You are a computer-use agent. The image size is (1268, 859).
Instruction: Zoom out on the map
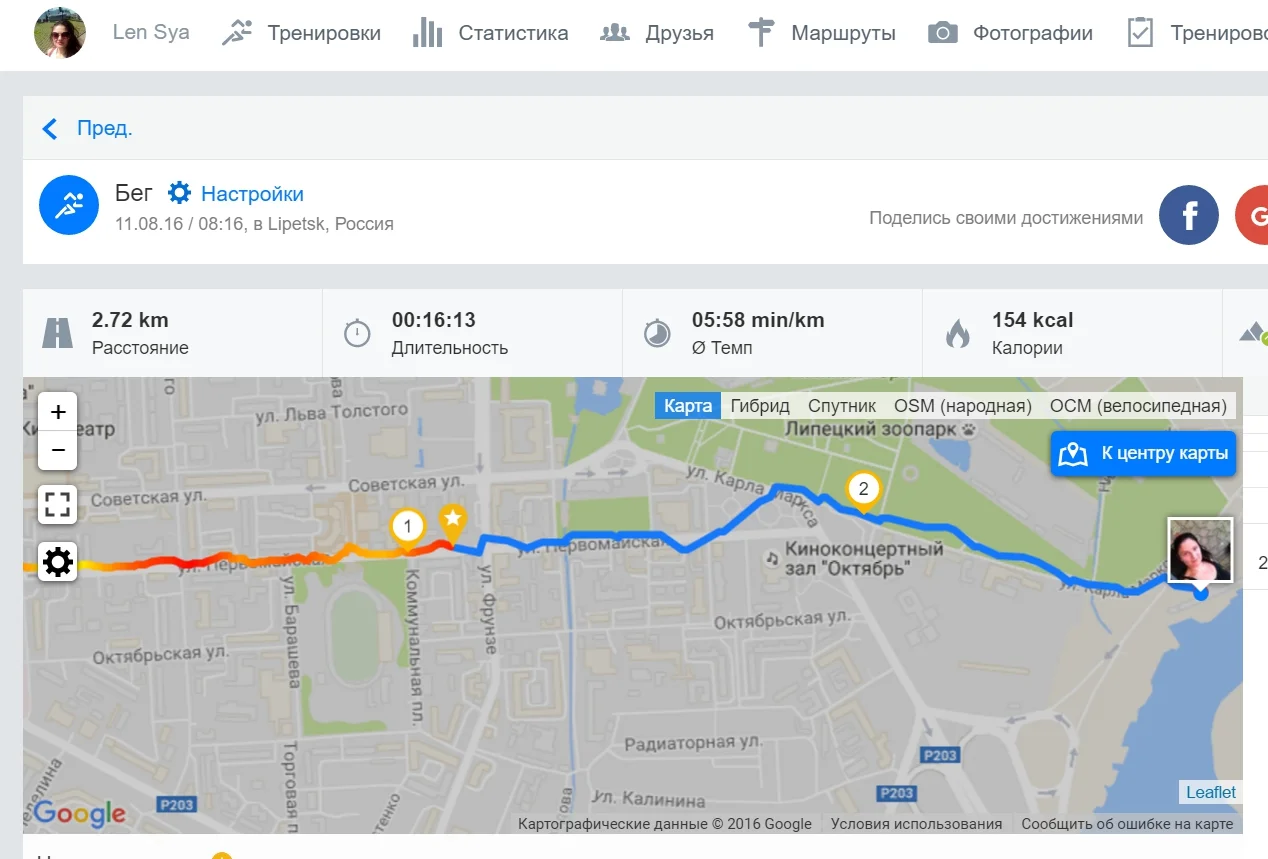click(58, 450)
